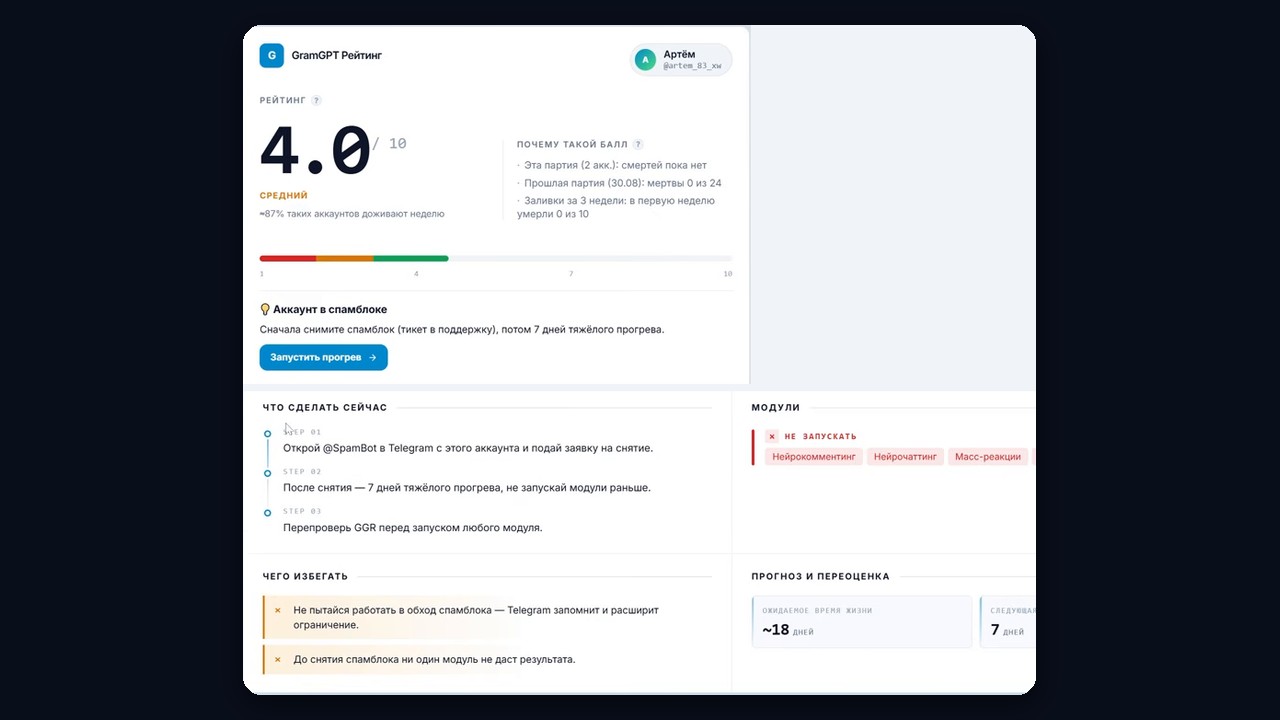The image size is (1280, 720).
Task: Click the "После снятия — 7 дней" step text
Action: tap(467, 488)
